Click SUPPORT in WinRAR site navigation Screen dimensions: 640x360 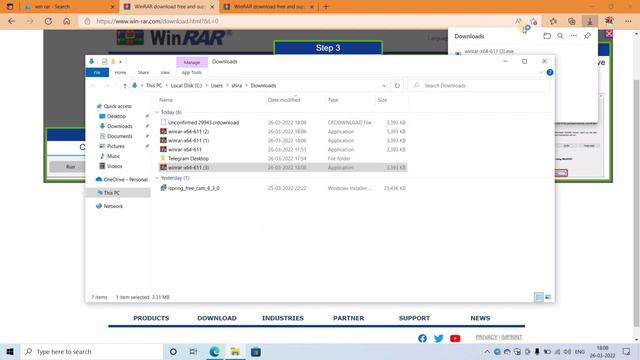tap(414, 318)
